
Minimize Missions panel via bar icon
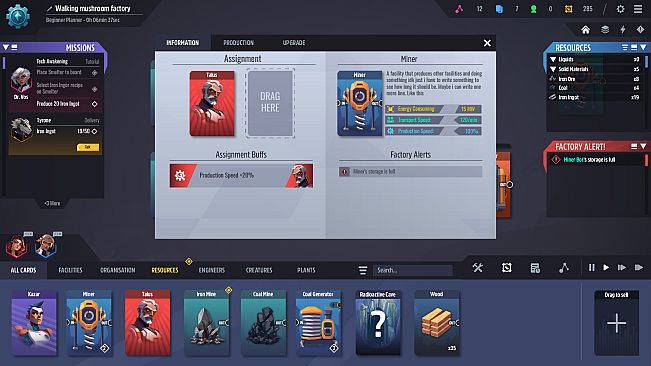point(14,47)
